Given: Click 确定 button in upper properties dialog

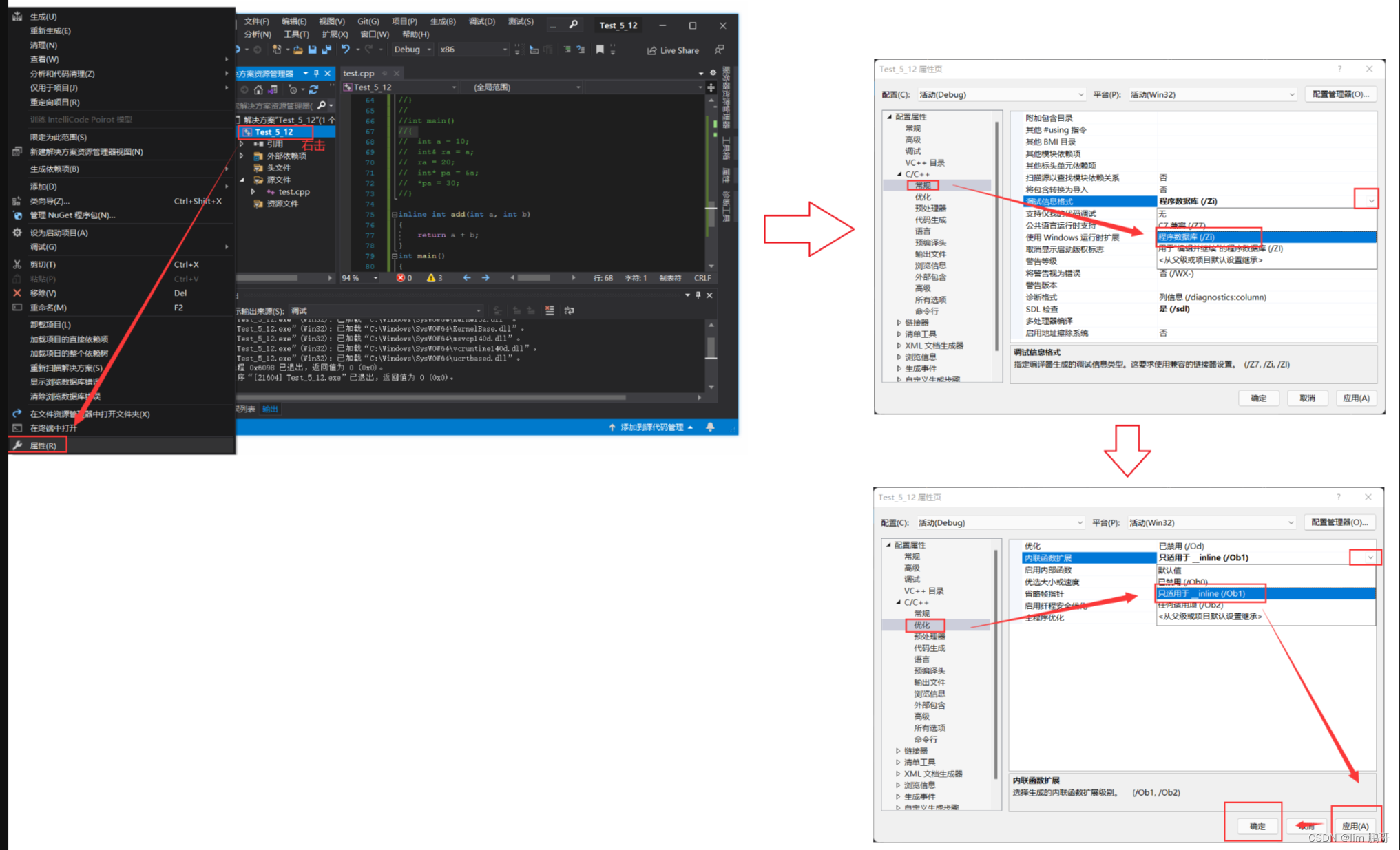Looking at the screenshot, I should pyautogui.click(x=1258, y=398).
